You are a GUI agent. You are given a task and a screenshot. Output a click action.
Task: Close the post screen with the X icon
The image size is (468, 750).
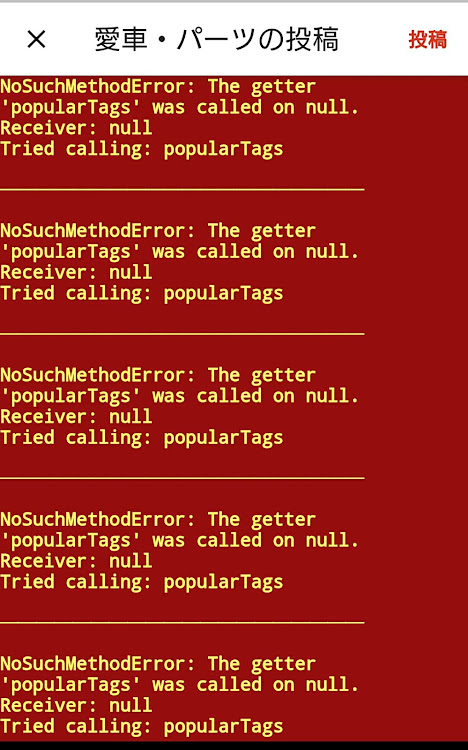click(x=36, y=39)
